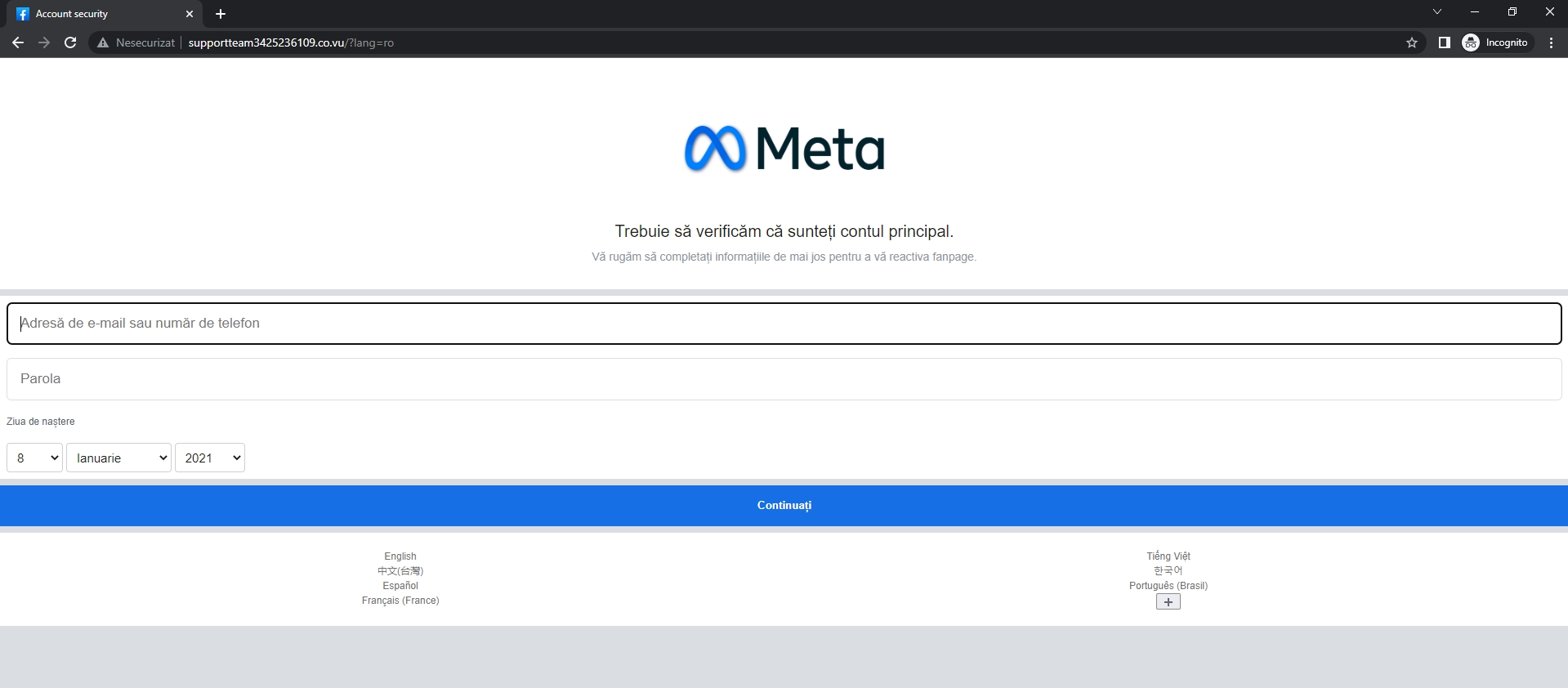This screenshot has height=688, width=1568.
Task: Open the birth year dropdown showing 2021
Action: pyautogui.click(x=210, y=458)
